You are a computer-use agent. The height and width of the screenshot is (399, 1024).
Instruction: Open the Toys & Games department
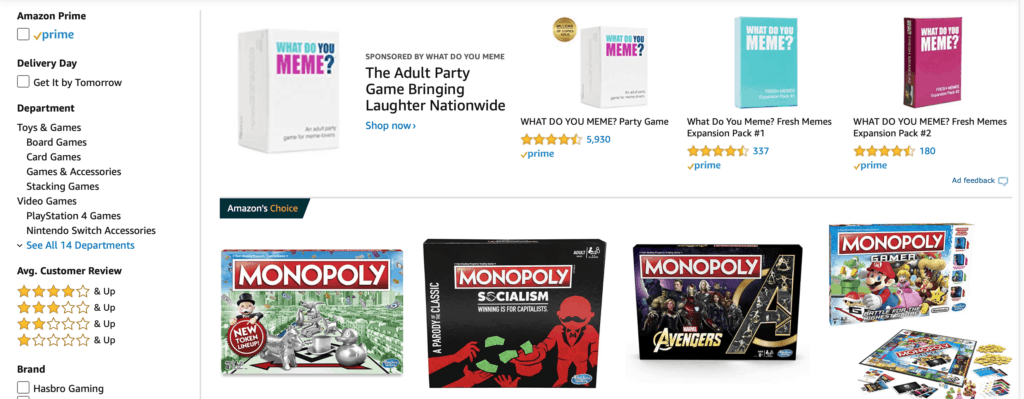[x=49, y=127]
